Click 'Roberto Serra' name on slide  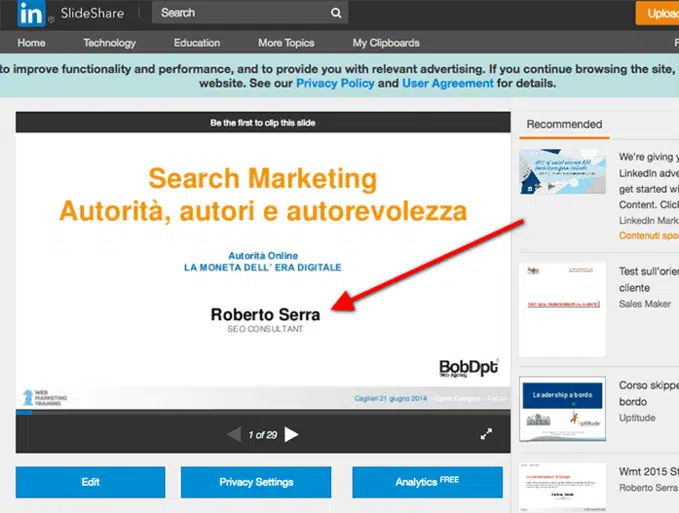click(x=265, y=314)
